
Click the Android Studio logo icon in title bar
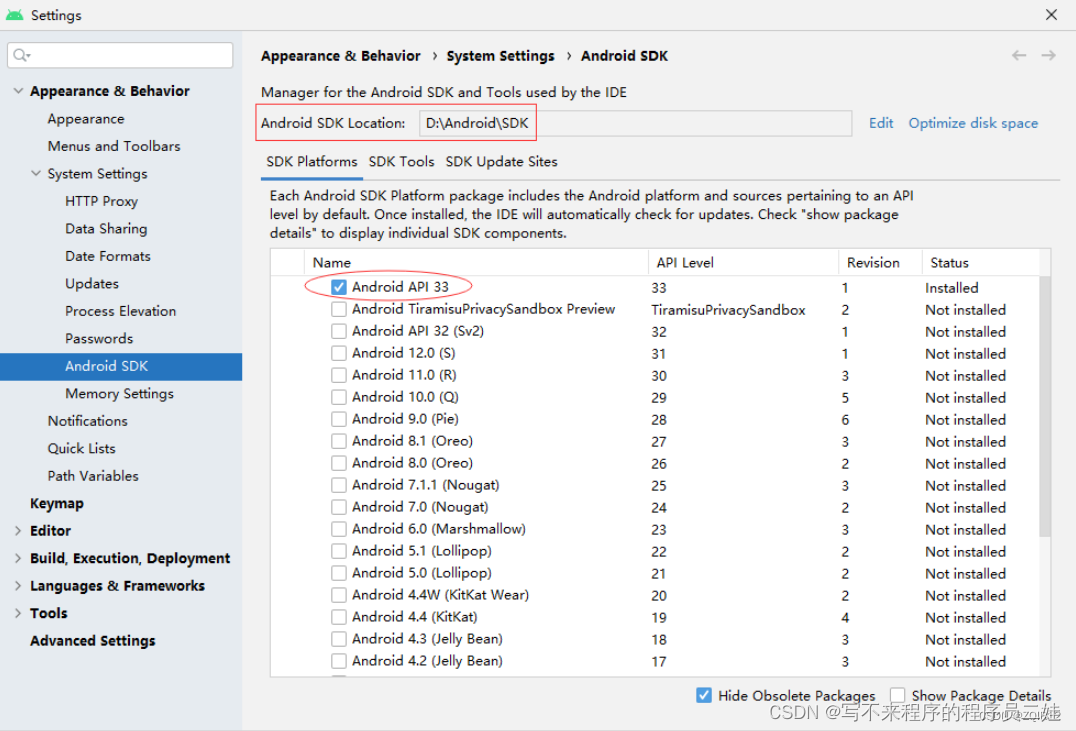(x=14, y=14)
